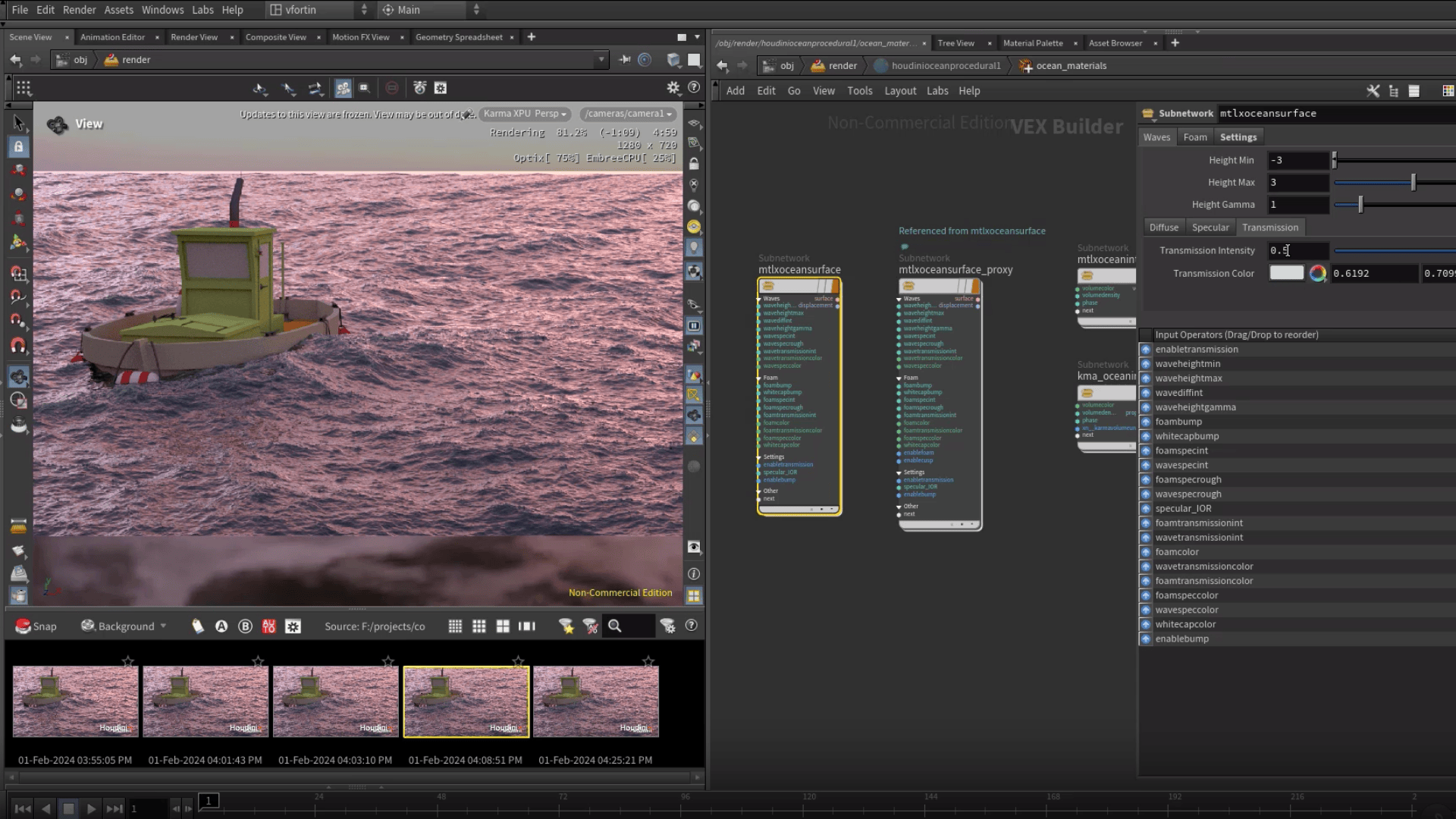
Task: Switch to the Specular tab
Action: pyautogui.click(x=1210, y=227)
